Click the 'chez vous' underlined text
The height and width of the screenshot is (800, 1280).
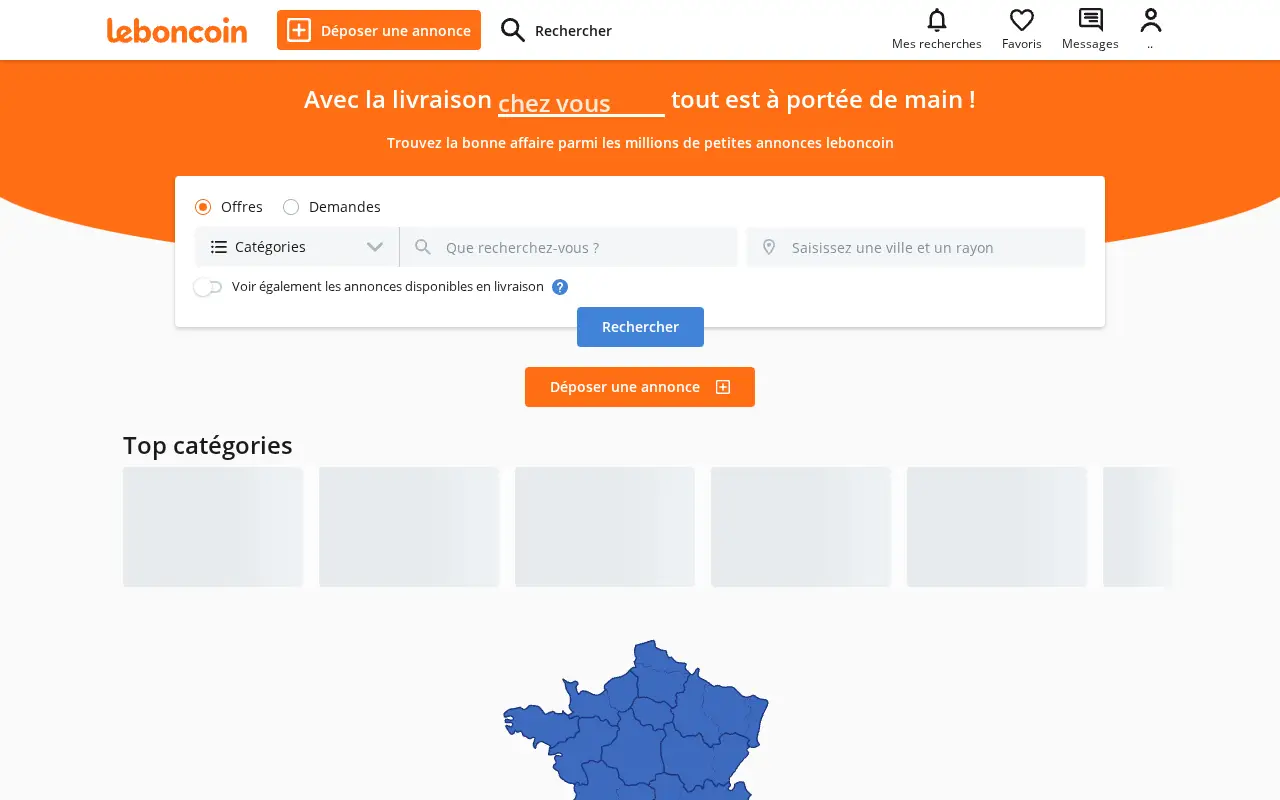(554, 103)
